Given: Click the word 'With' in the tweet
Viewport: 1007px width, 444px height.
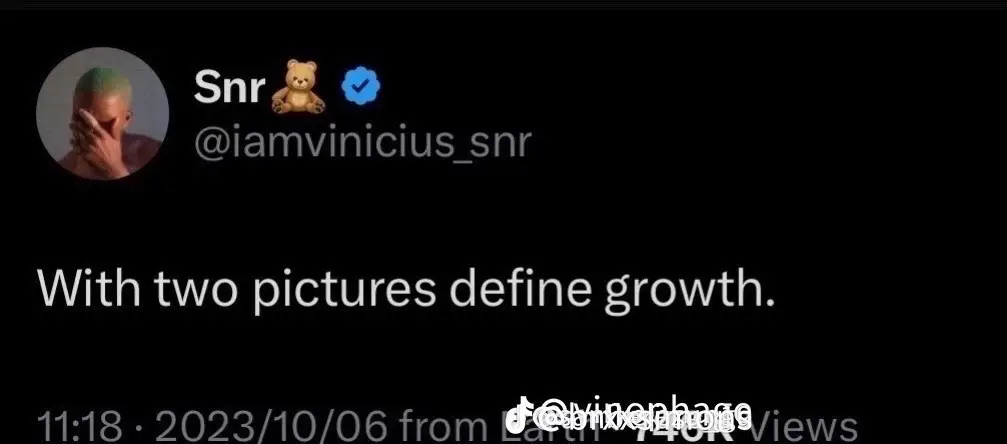Looking at the screenshot, I should point(89,289).
